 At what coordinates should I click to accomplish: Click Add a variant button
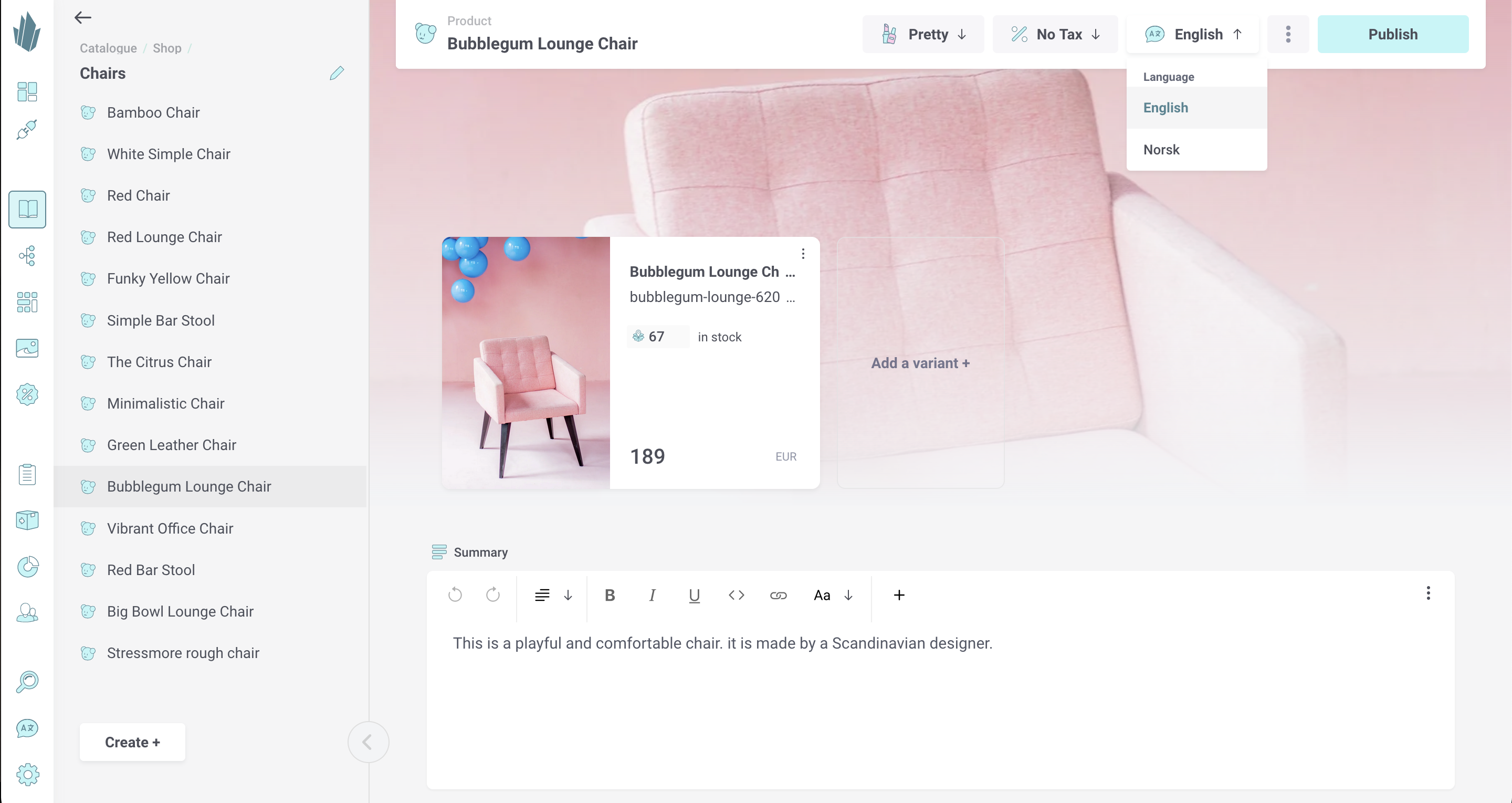coord(920,362)
